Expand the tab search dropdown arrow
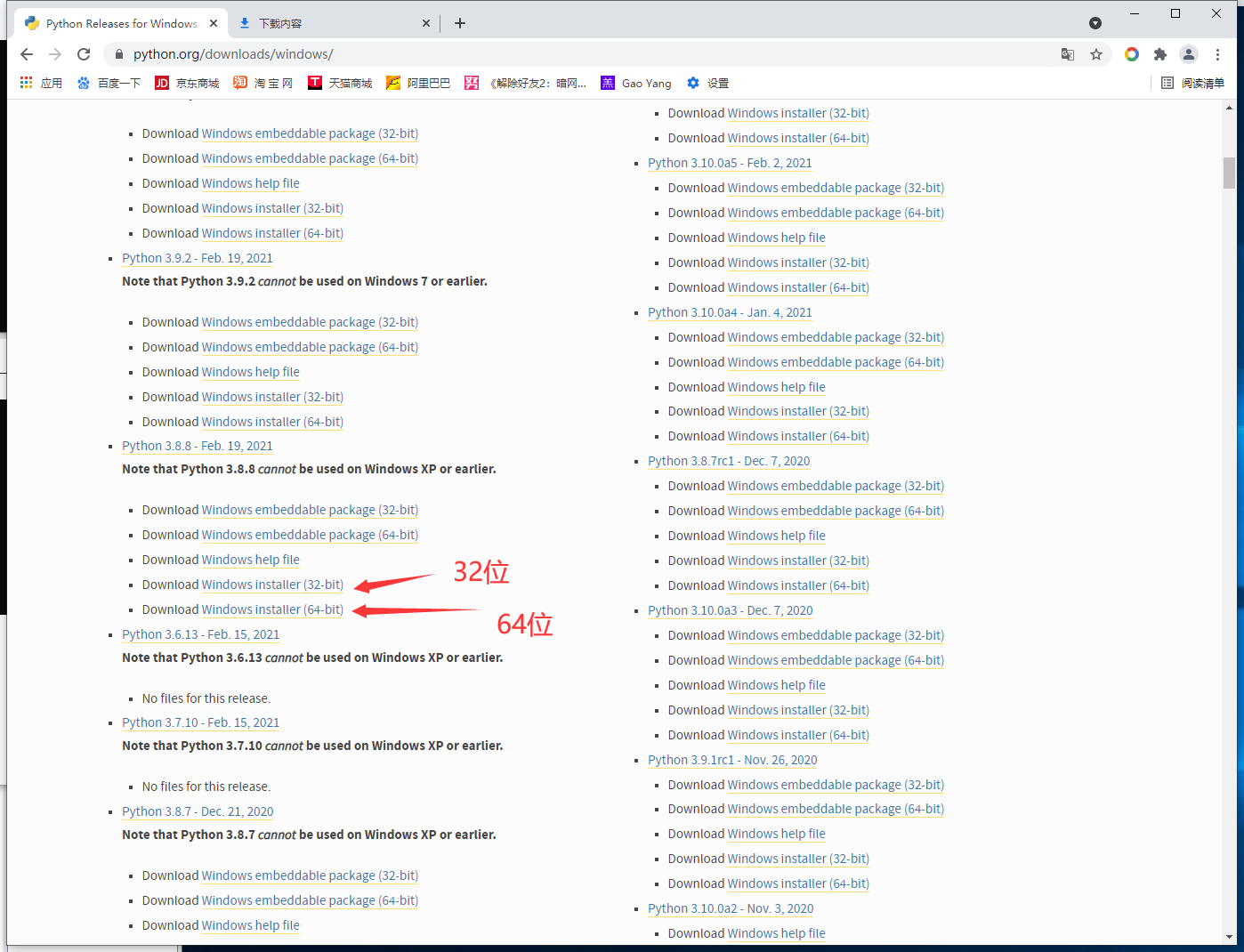1244x952 pixels. 1095,23
